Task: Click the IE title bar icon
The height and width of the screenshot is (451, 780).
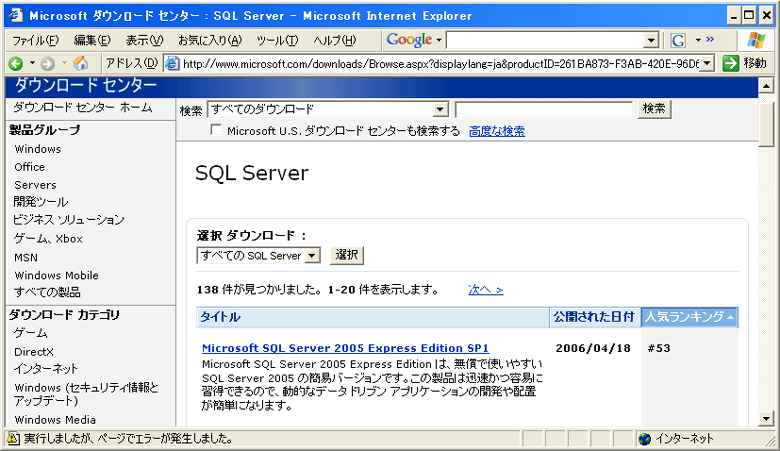Action: (x=16, y=15)
